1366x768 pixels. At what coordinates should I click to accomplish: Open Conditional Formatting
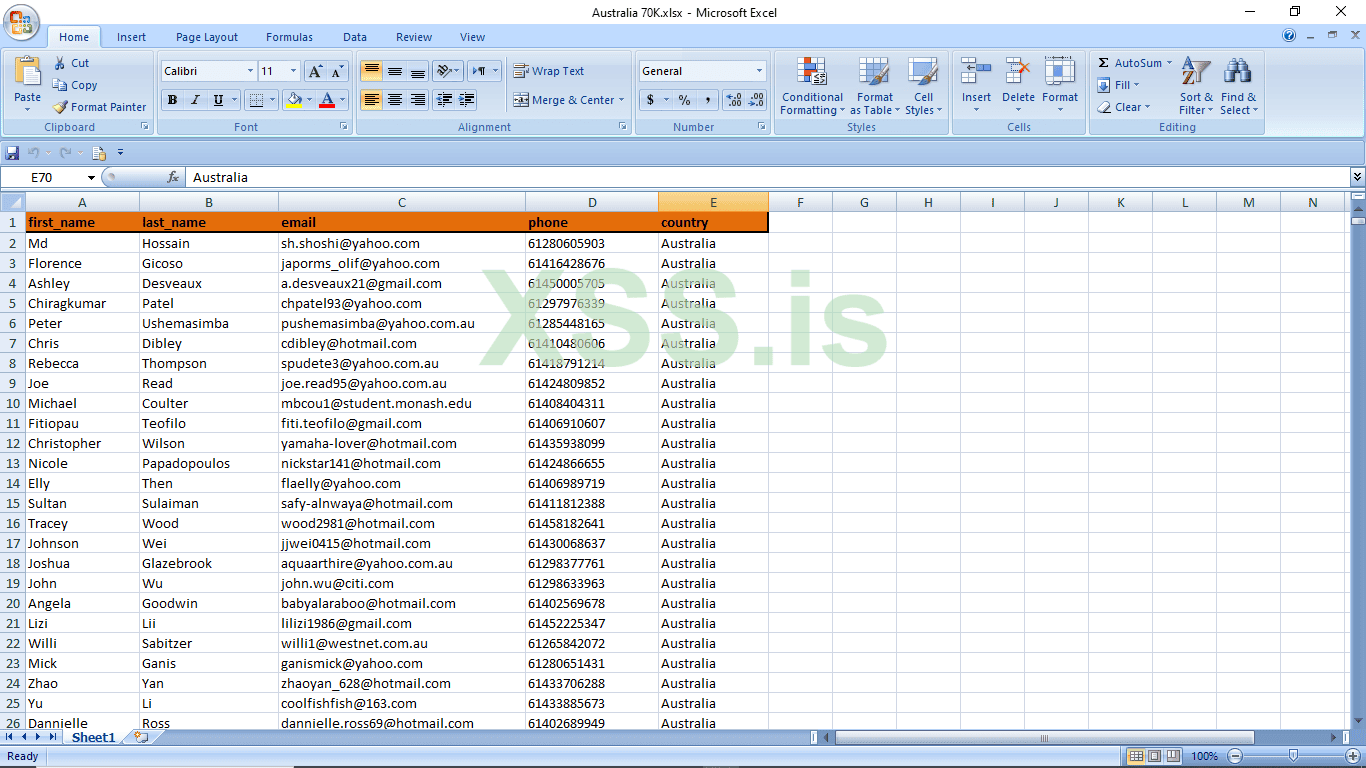pos(812,87)
